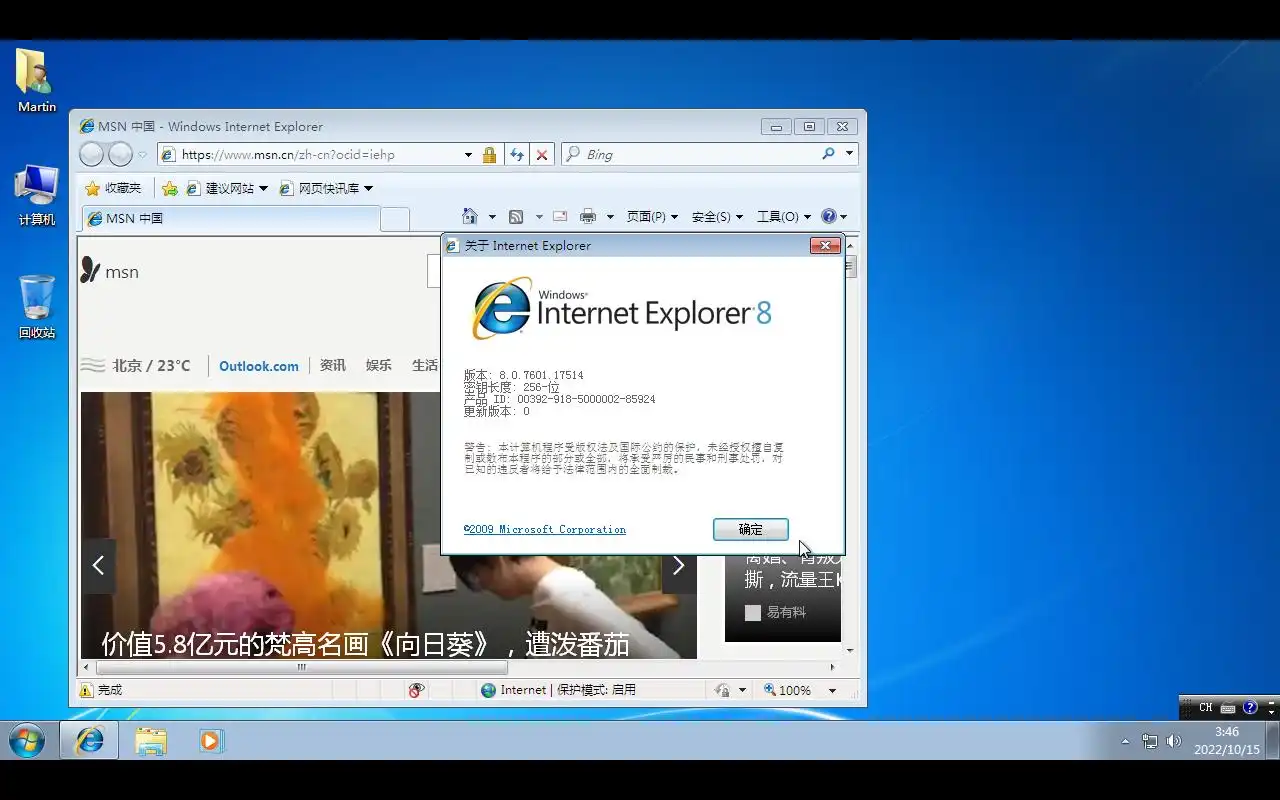Screen dimensions: 1280x800
Task: Open the recent pages dropdown arrow
Action: pyautogui.click(x=143, y=155)
